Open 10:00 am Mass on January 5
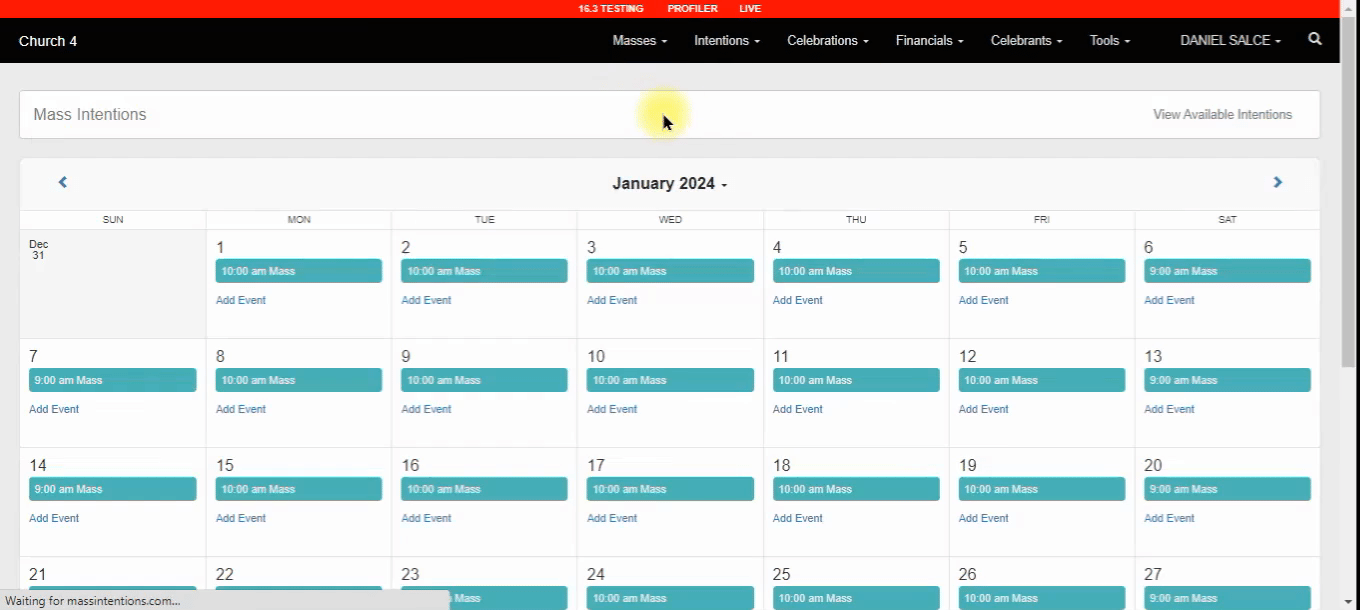The height and width of the screenshot is (610, 1360). click(x=1042, y=271)
